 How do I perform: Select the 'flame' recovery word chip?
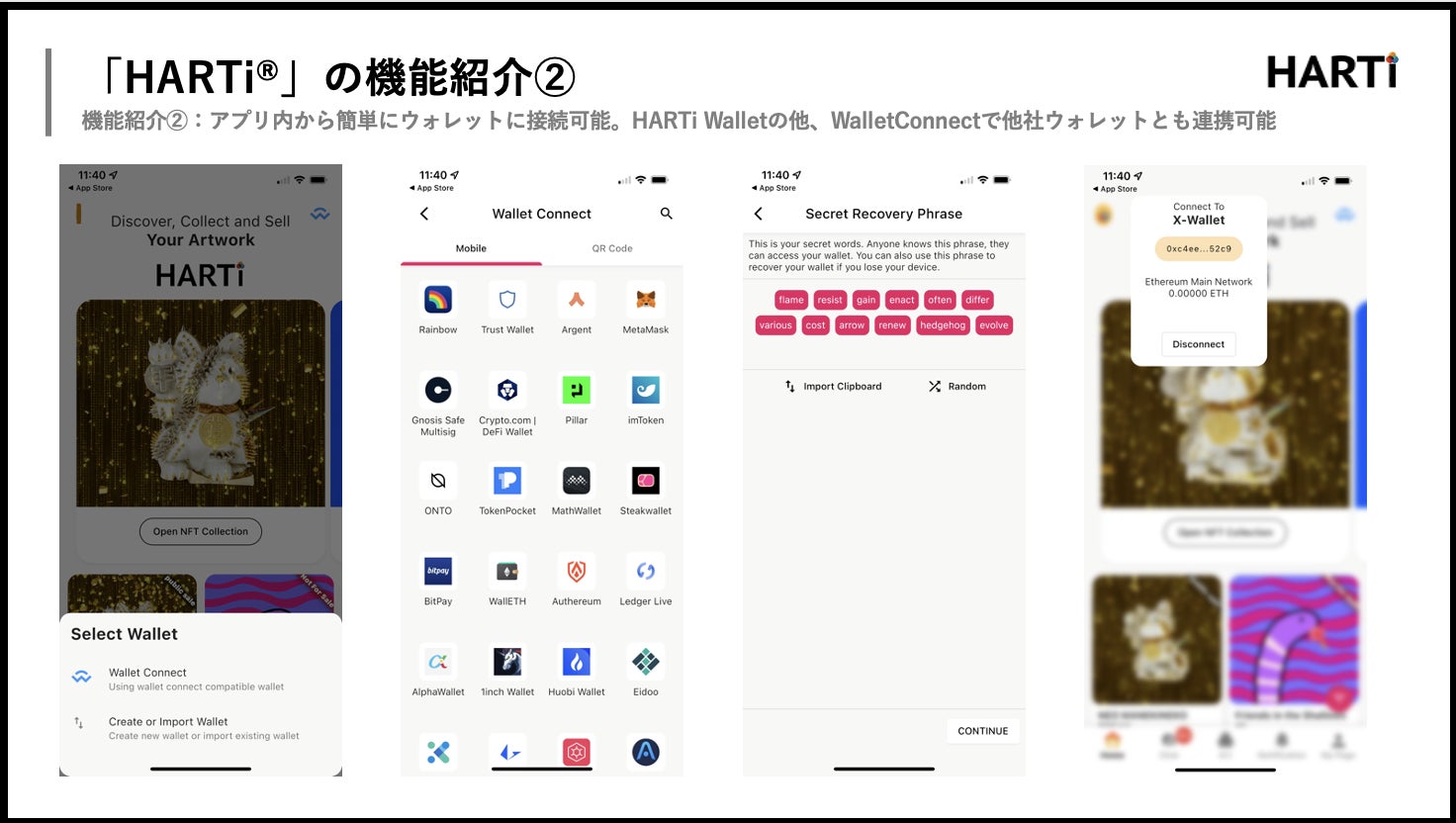click(791, 300)
